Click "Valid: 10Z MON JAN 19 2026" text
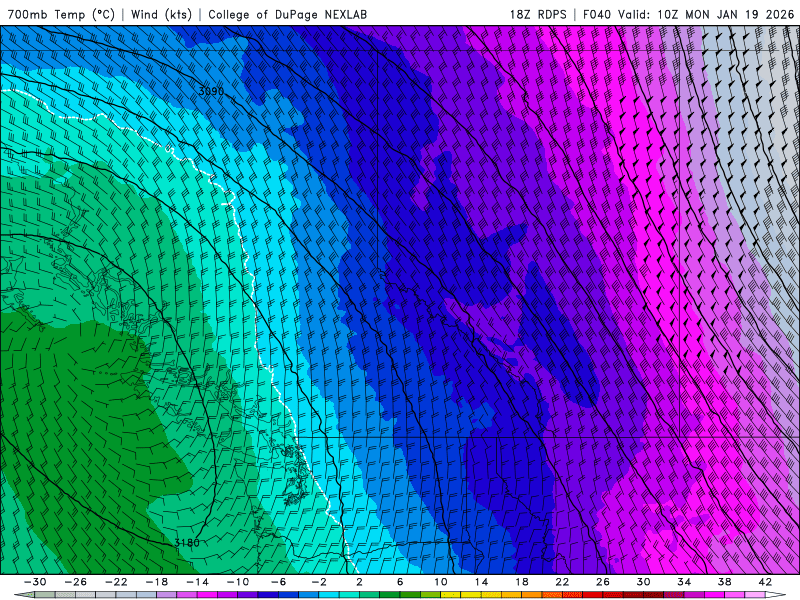This screenshot has width=800, height=600. click(x=706, y=14)
